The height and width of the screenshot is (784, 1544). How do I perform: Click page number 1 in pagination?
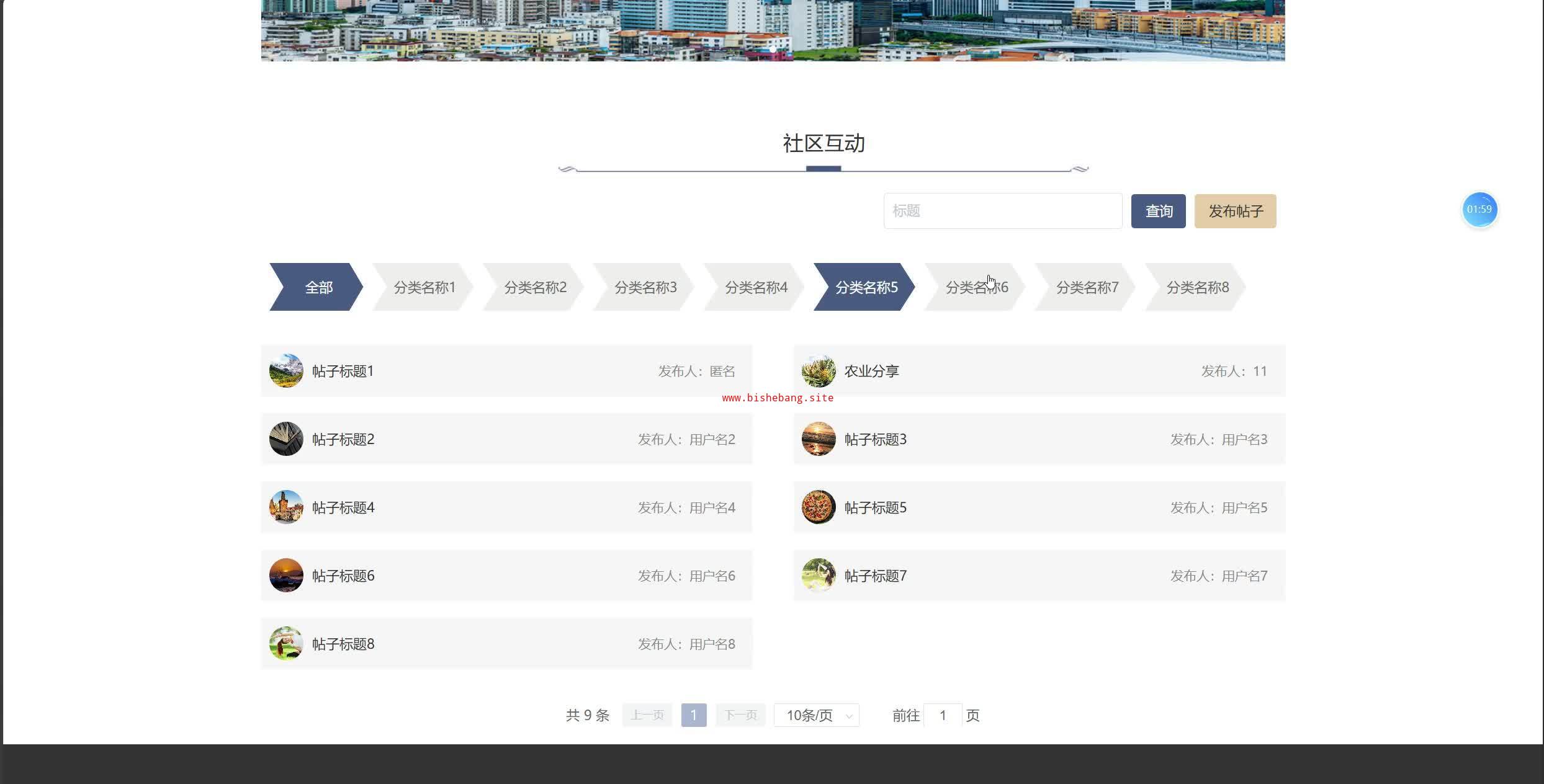click(693, 715)
